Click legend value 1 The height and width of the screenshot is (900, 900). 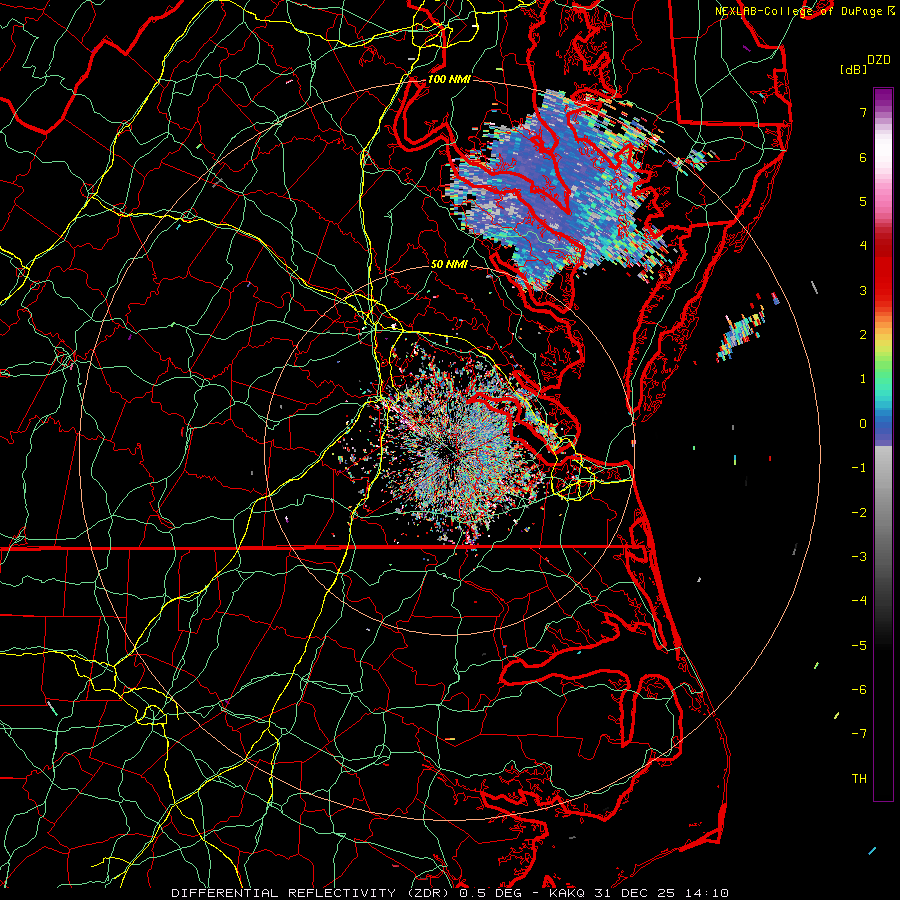[863, 379]
